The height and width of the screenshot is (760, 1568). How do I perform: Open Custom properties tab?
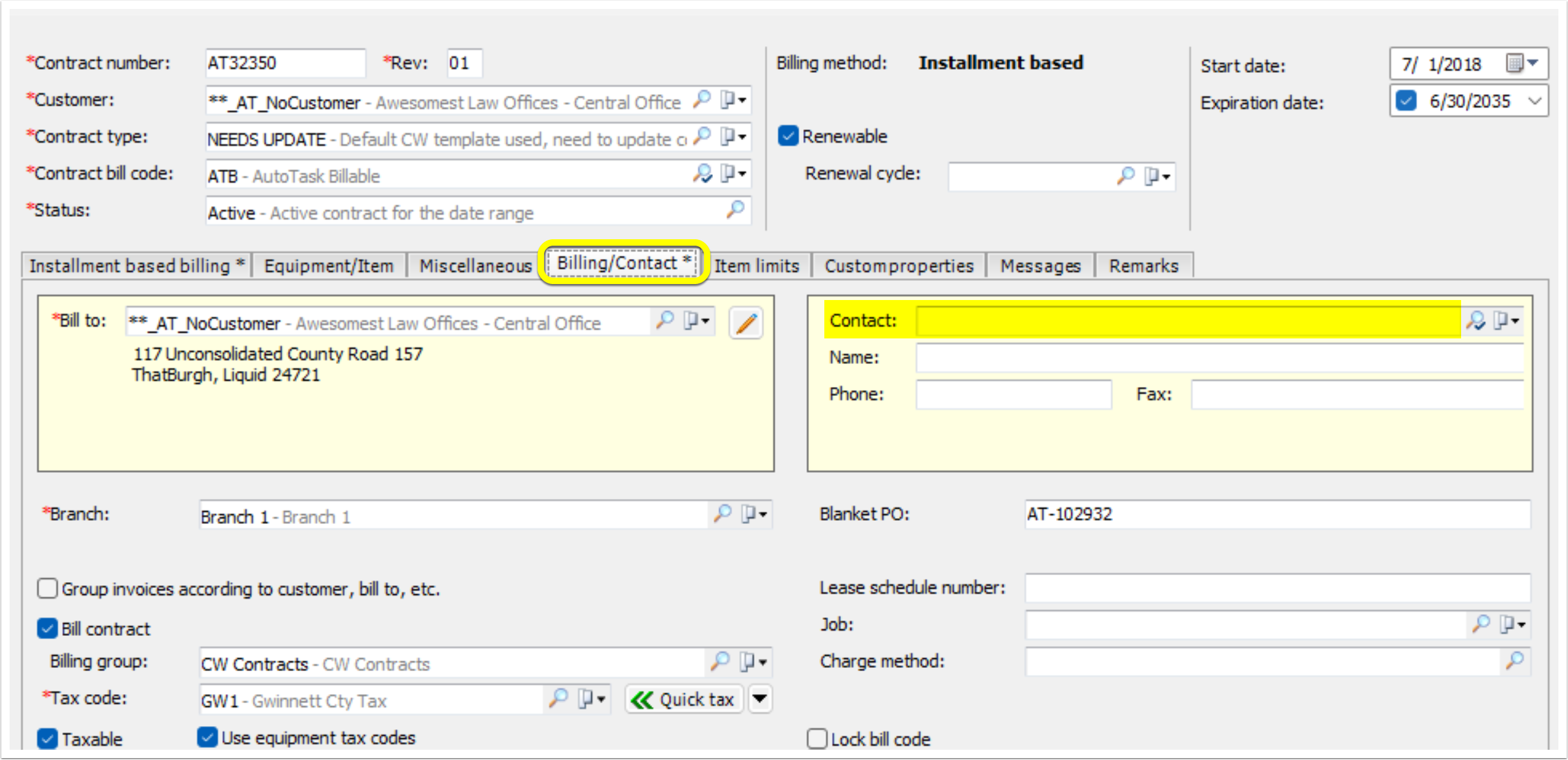(x=899, y=265)
